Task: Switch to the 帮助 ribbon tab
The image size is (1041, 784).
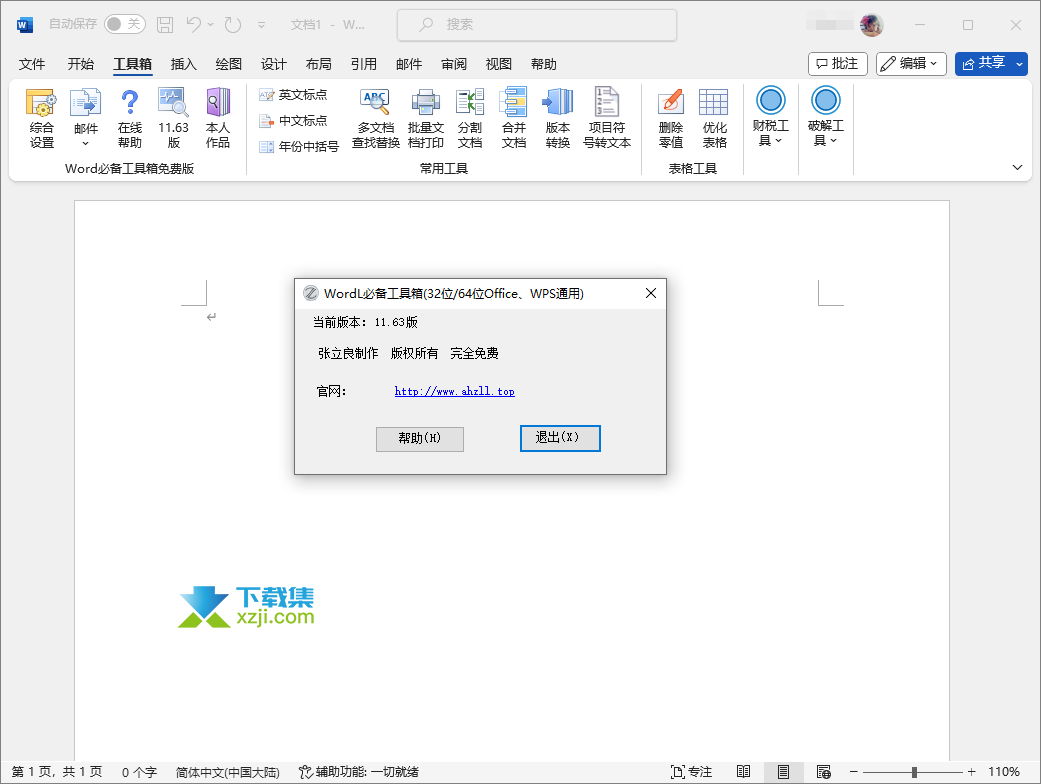Action: (x=544, y=64)
